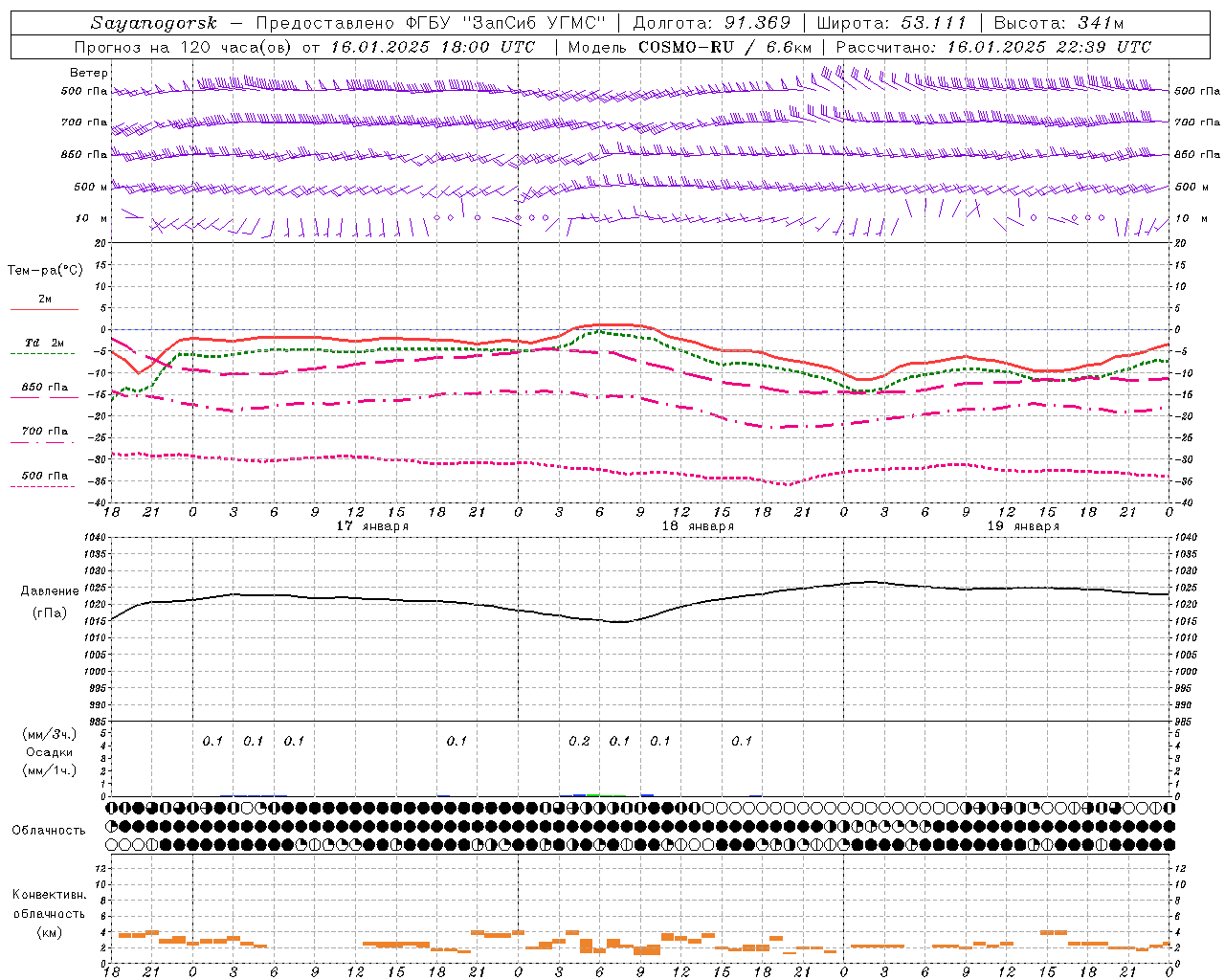The height and width of the screenshot is (980, 1225).
Task: Click the '19 января' date label
Action: (x=1023, y=526)
